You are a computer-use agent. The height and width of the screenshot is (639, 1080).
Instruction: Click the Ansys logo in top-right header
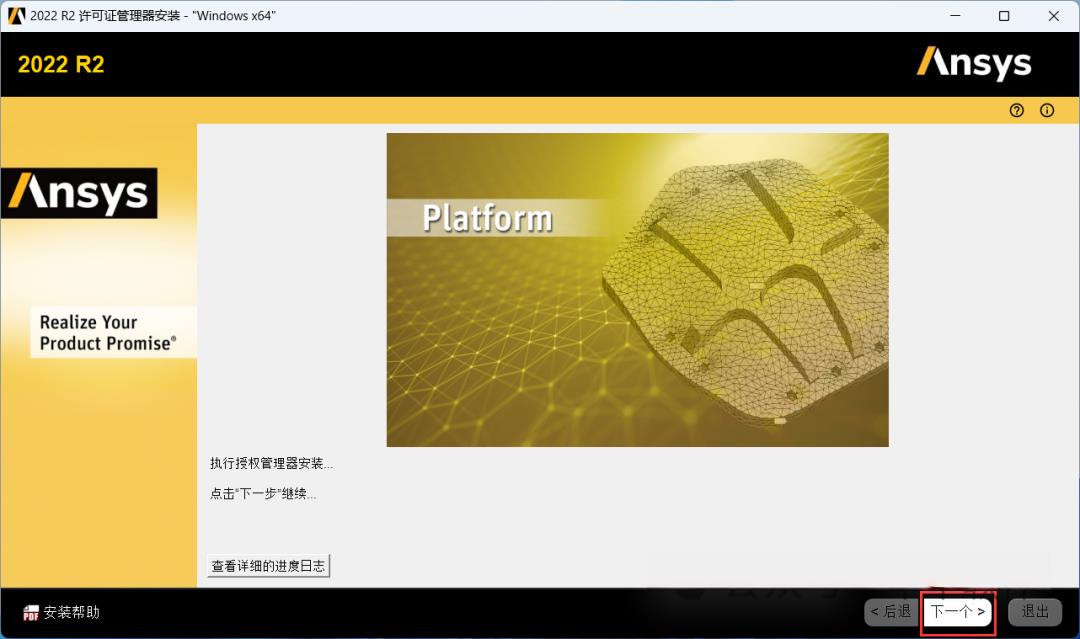974,63
